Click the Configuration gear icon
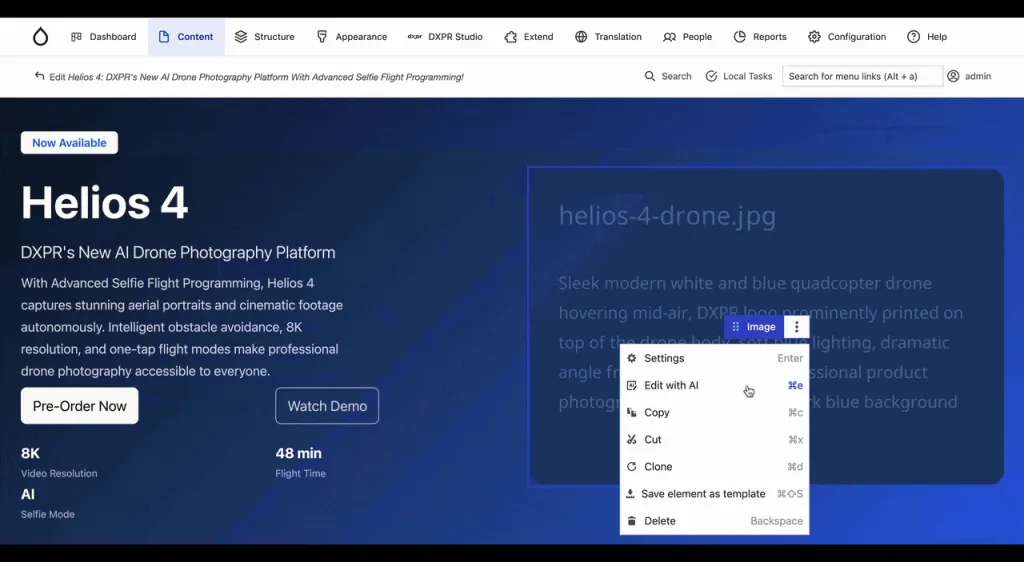This screenshot has height=562, width=1024. pos(814,37)
